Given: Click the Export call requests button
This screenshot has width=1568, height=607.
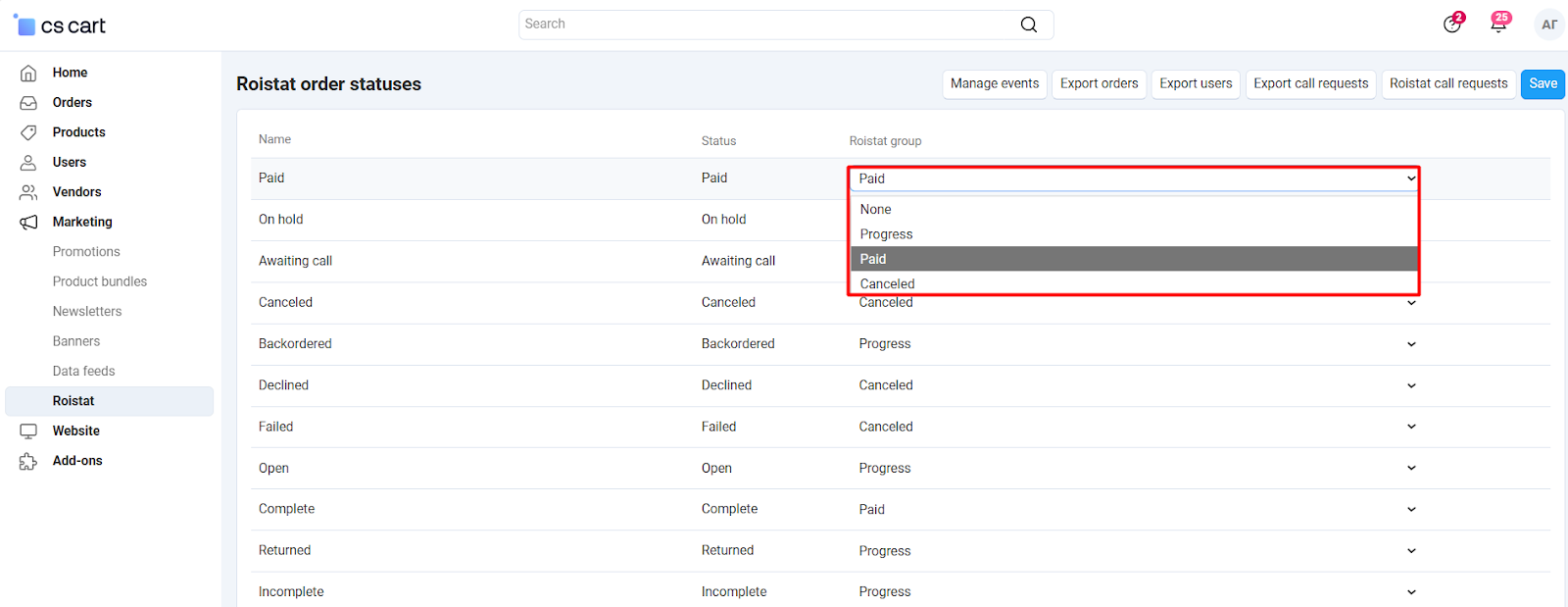Looking at the screenshot, I should click(1311, 84).
